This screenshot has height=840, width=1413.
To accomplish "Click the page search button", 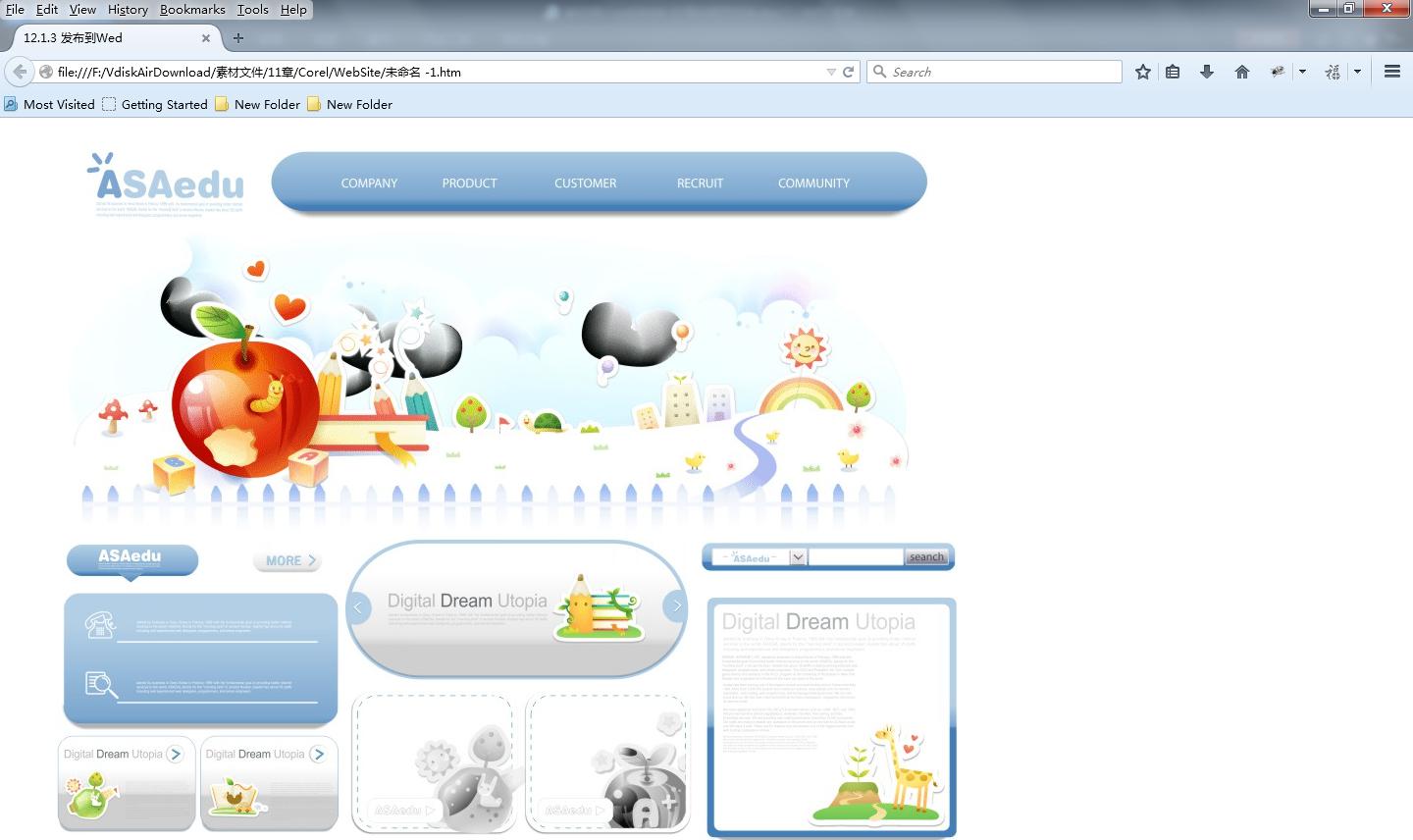I will click(x=925, y=557).
